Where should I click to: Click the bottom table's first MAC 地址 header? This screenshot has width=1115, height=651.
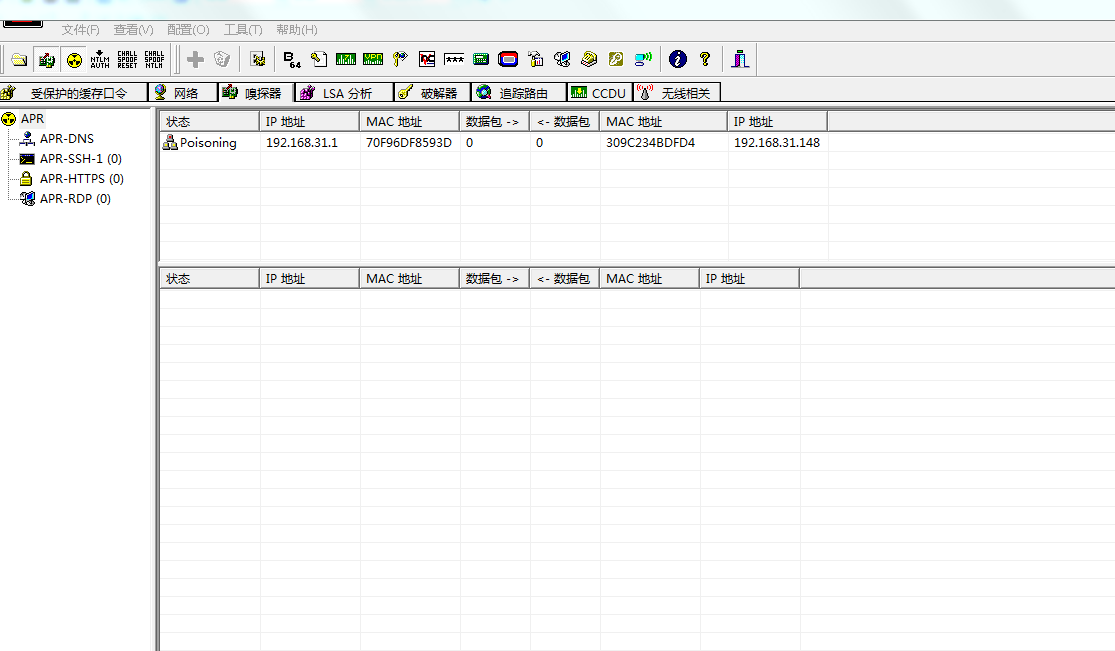410,279
